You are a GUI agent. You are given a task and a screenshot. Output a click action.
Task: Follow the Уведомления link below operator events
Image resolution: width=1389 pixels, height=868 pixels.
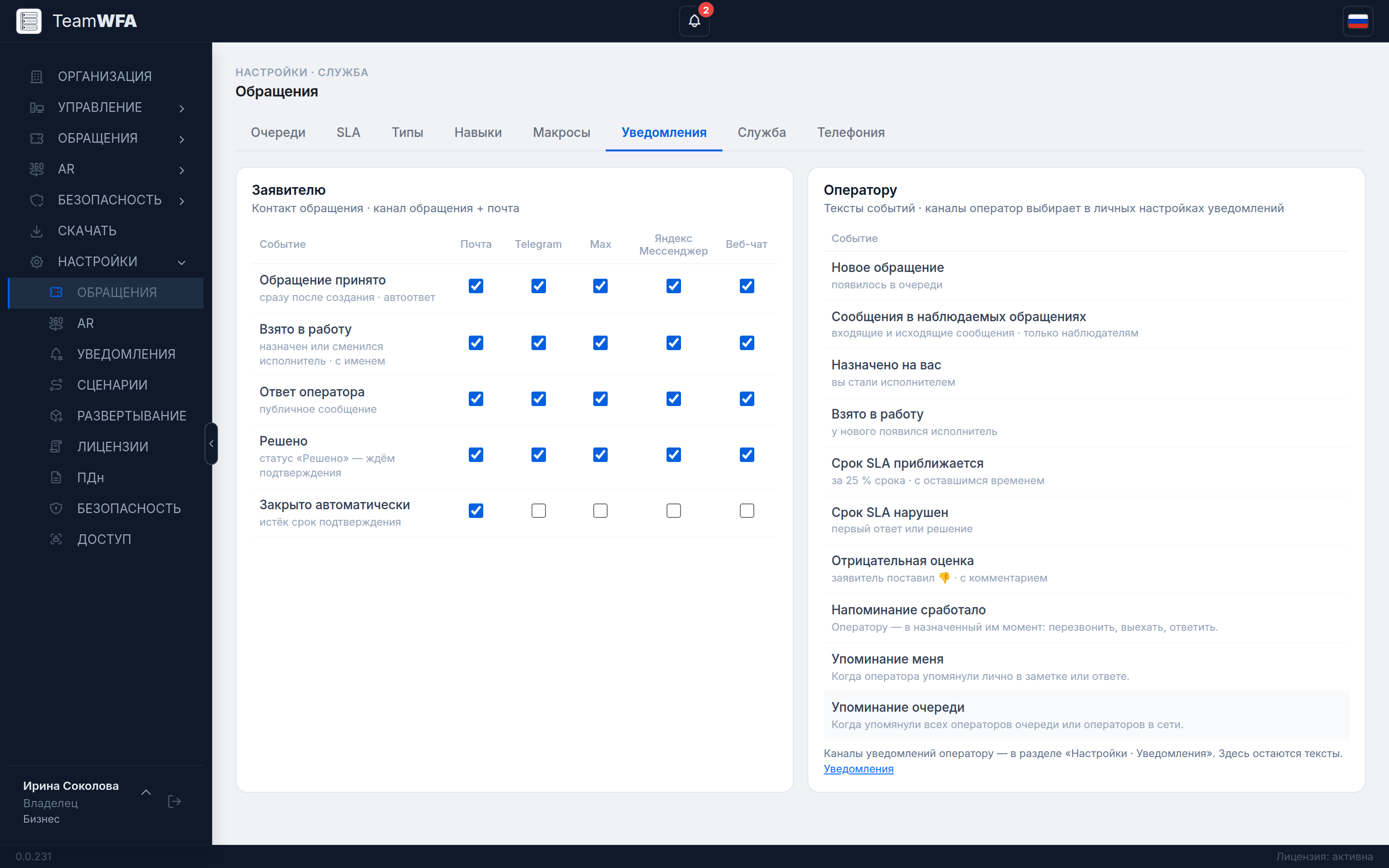[858, 769]
